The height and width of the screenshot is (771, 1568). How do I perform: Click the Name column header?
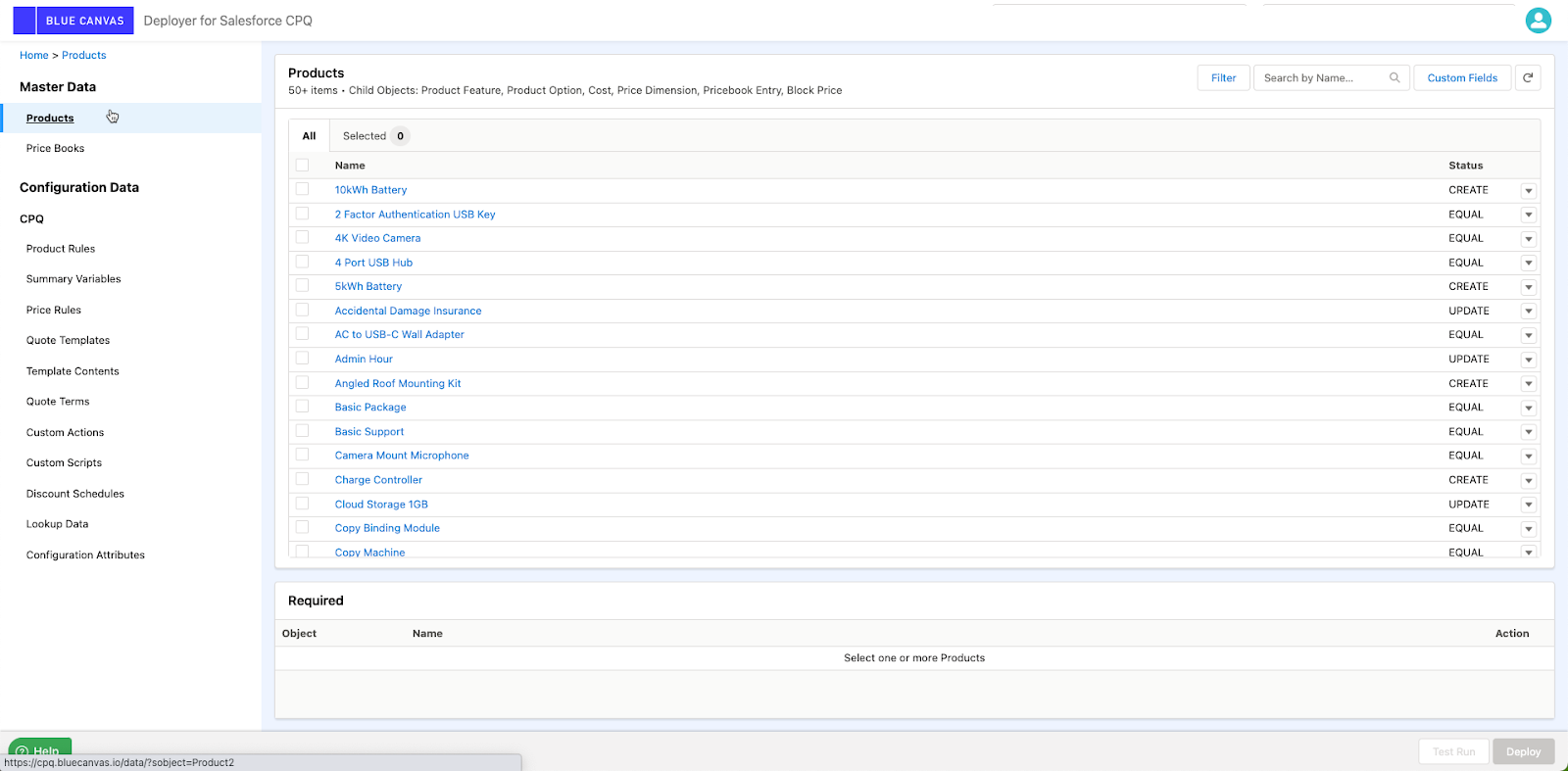pos(350,166)
